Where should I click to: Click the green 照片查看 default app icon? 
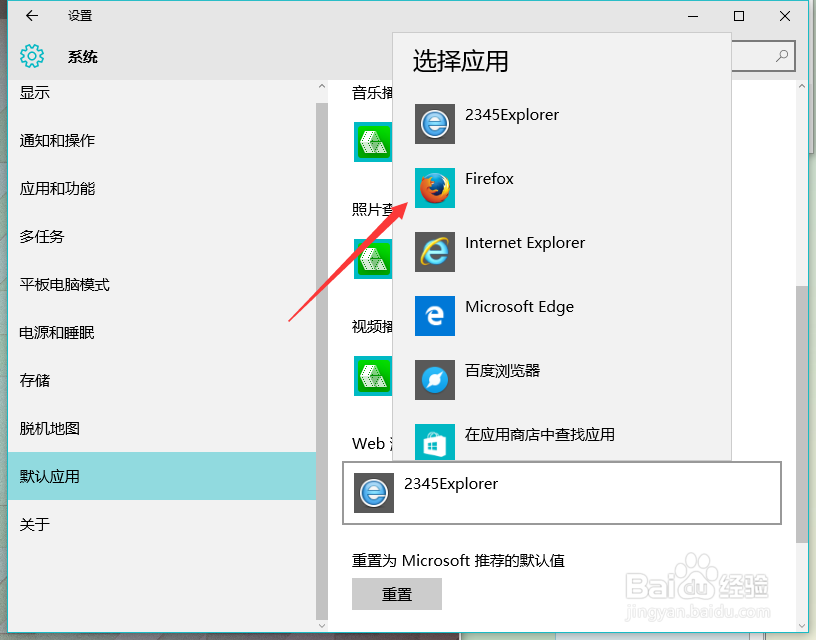(373, 258)
